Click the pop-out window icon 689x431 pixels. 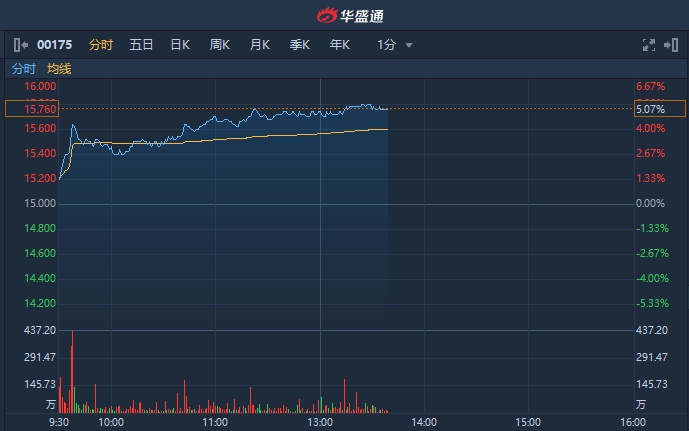click(671, 45)
